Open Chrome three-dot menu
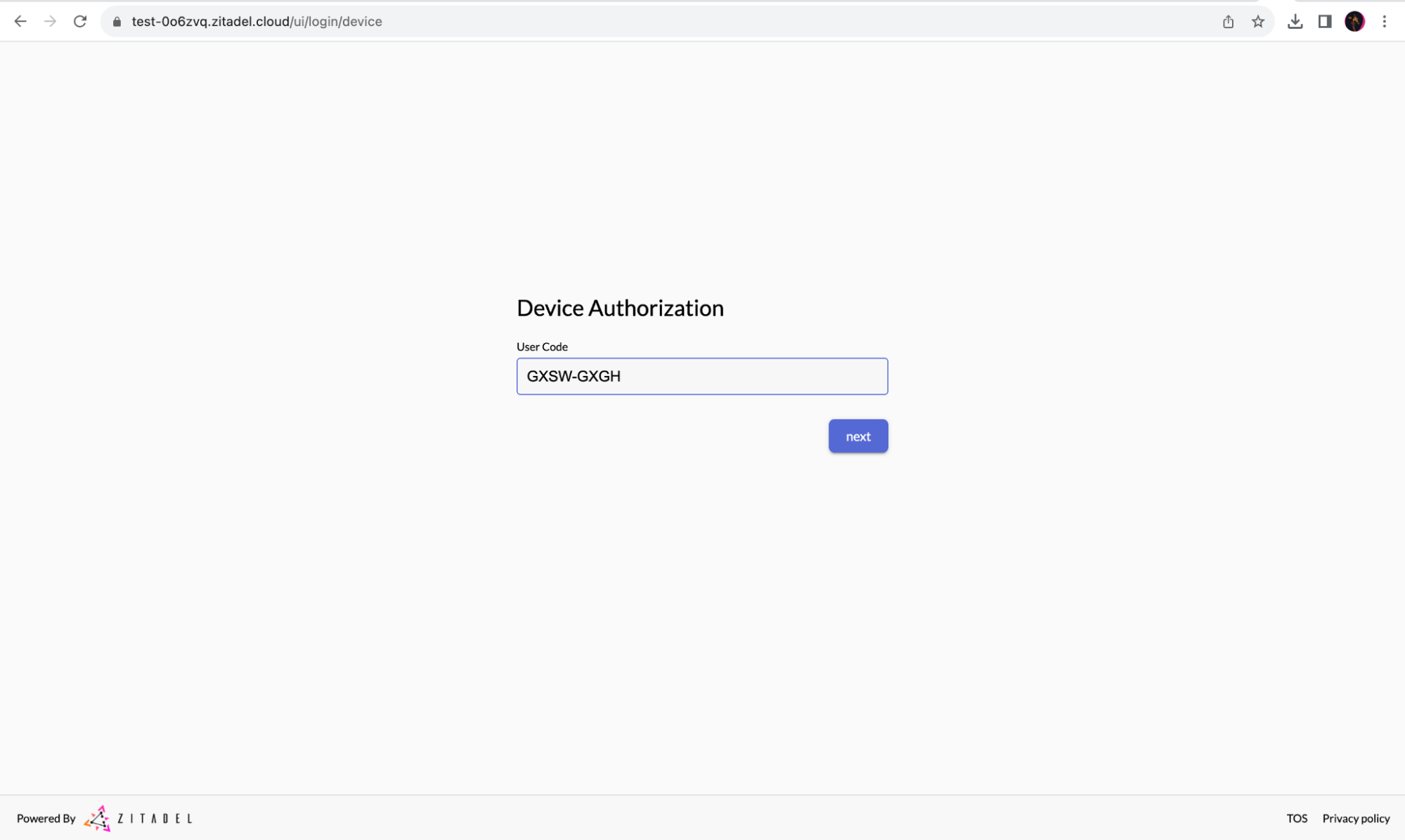The height and width of the screenshot is (840, 1405). 1384,22
